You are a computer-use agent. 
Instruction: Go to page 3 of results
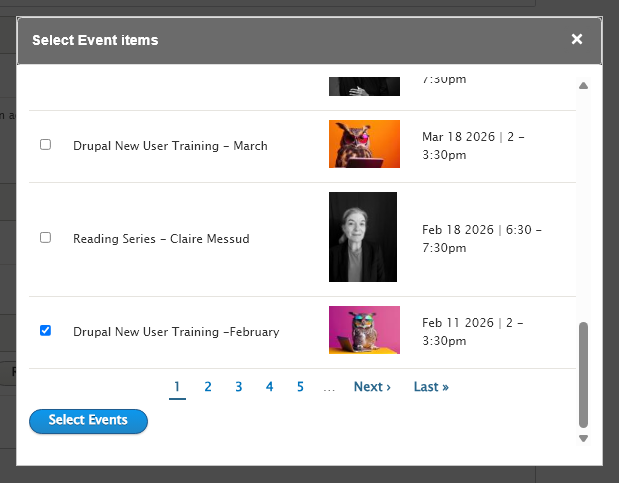(239, 387)
